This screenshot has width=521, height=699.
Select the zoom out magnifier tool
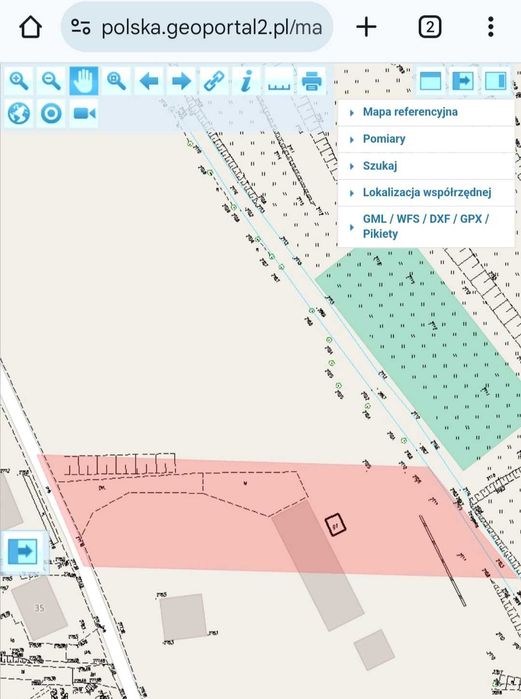pos(51,81)
